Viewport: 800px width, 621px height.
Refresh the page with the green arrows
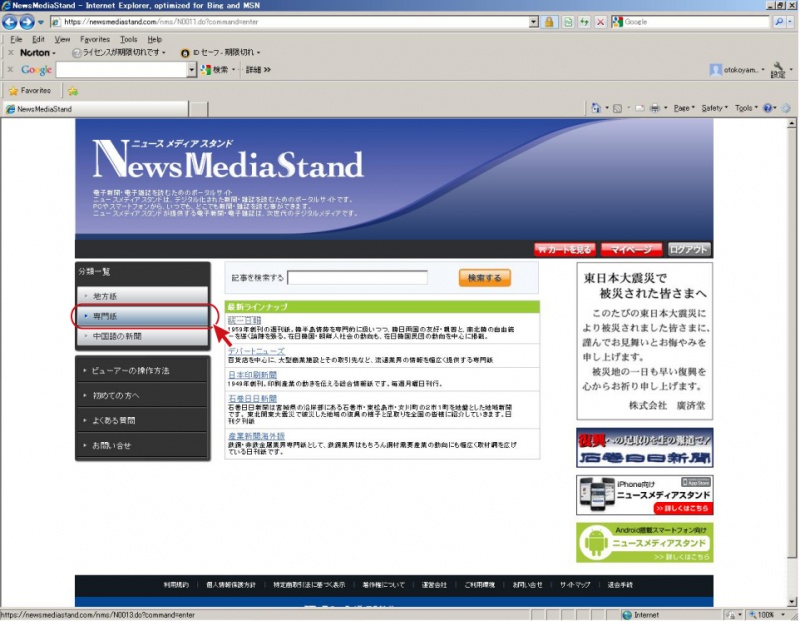pos(584,22)
